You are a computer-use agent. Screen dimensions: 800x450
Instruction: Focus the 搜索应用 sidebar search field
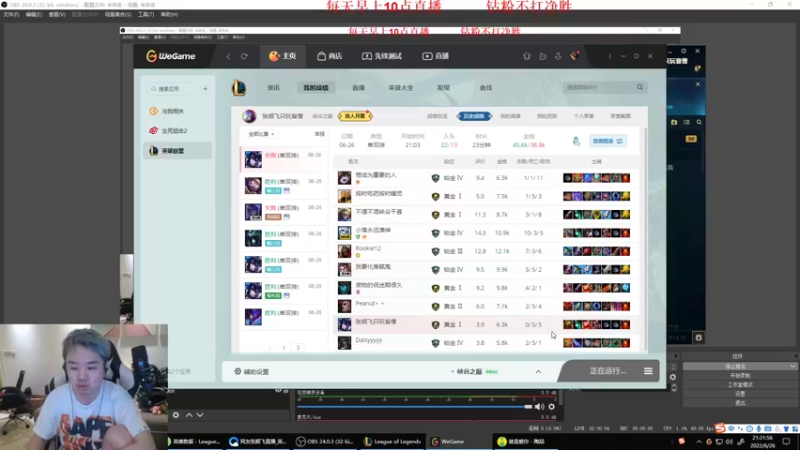[172, 89]
